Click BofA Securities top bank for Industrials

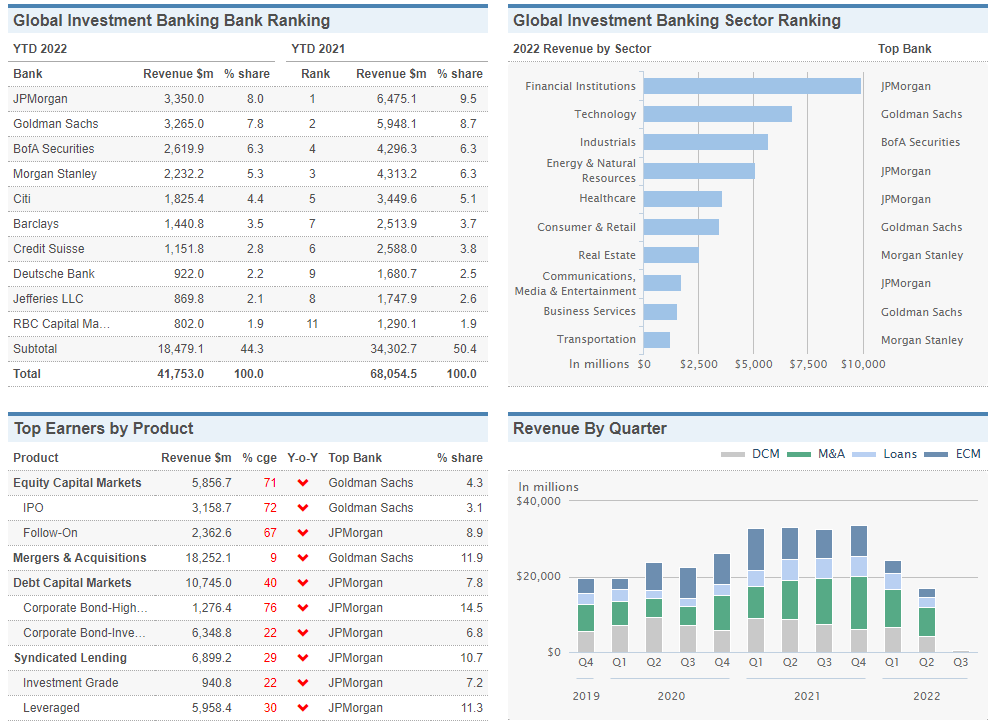point(921,142)
